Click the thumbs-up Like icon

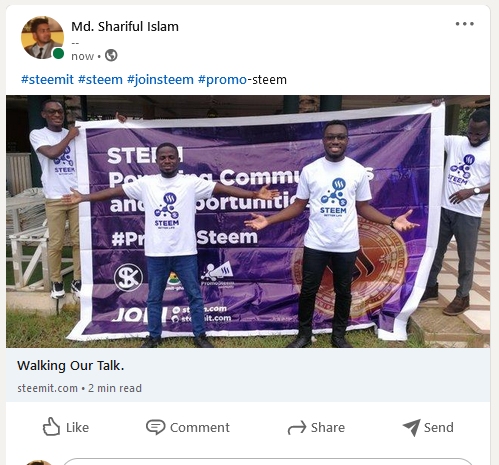(x=51, y=426)
